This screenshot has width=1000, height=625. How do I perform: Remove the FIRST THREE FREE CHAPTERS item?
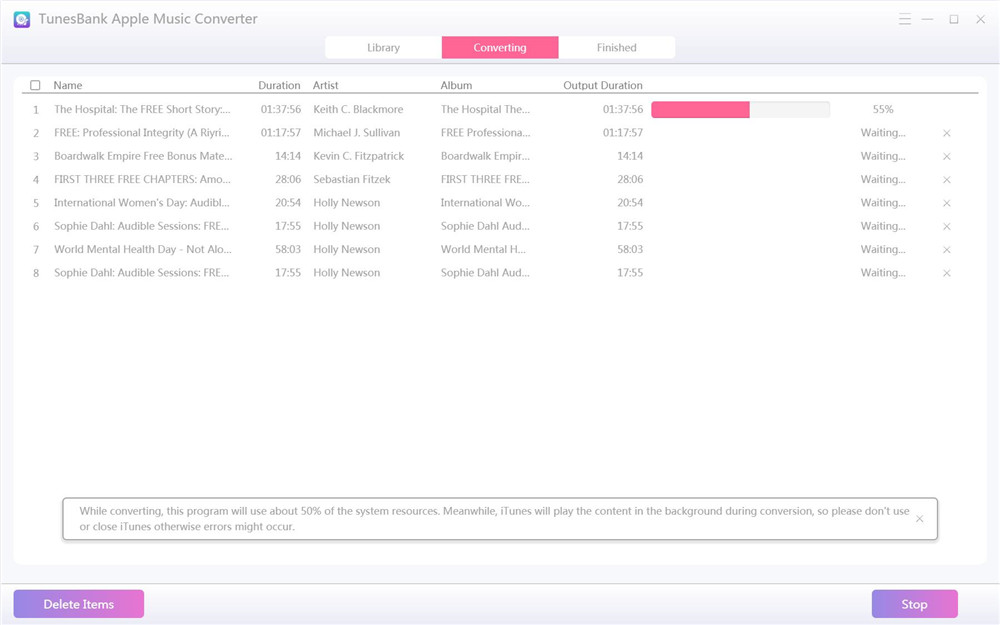point(946,180)
